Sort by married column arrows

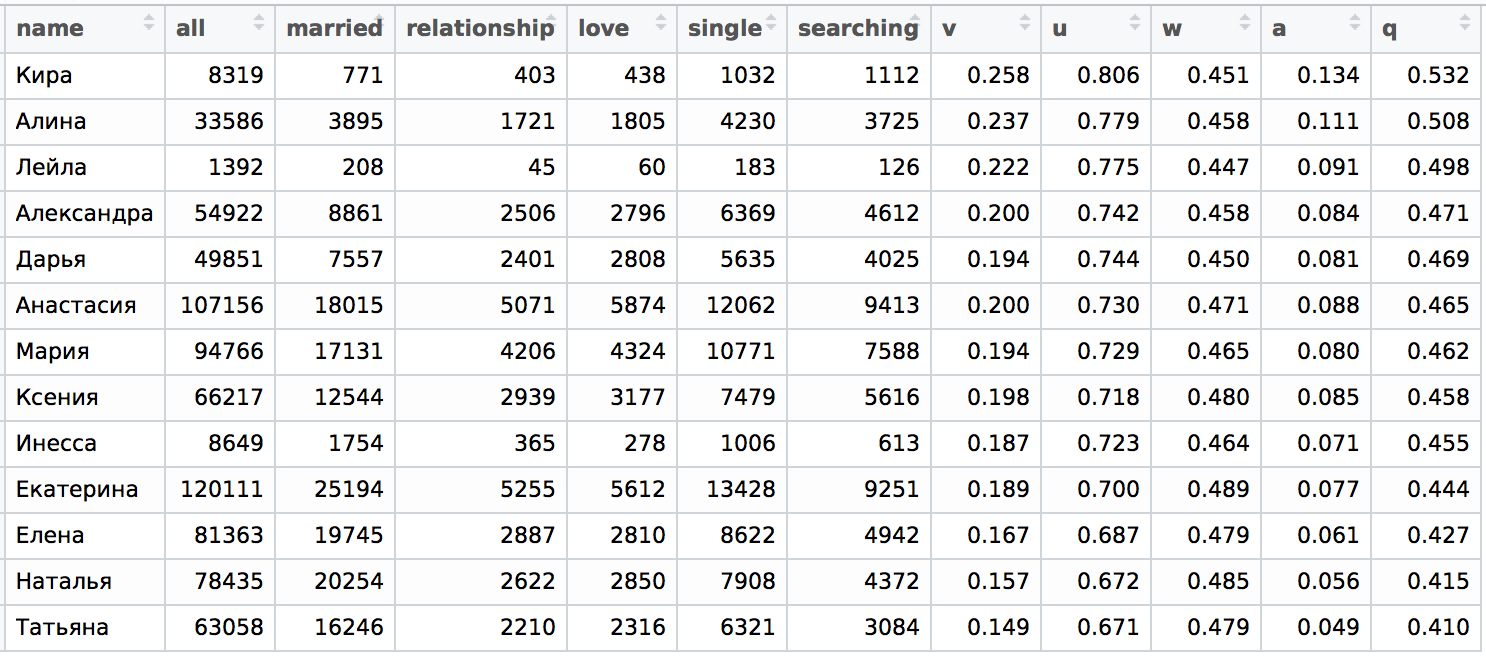pos(380,21)
